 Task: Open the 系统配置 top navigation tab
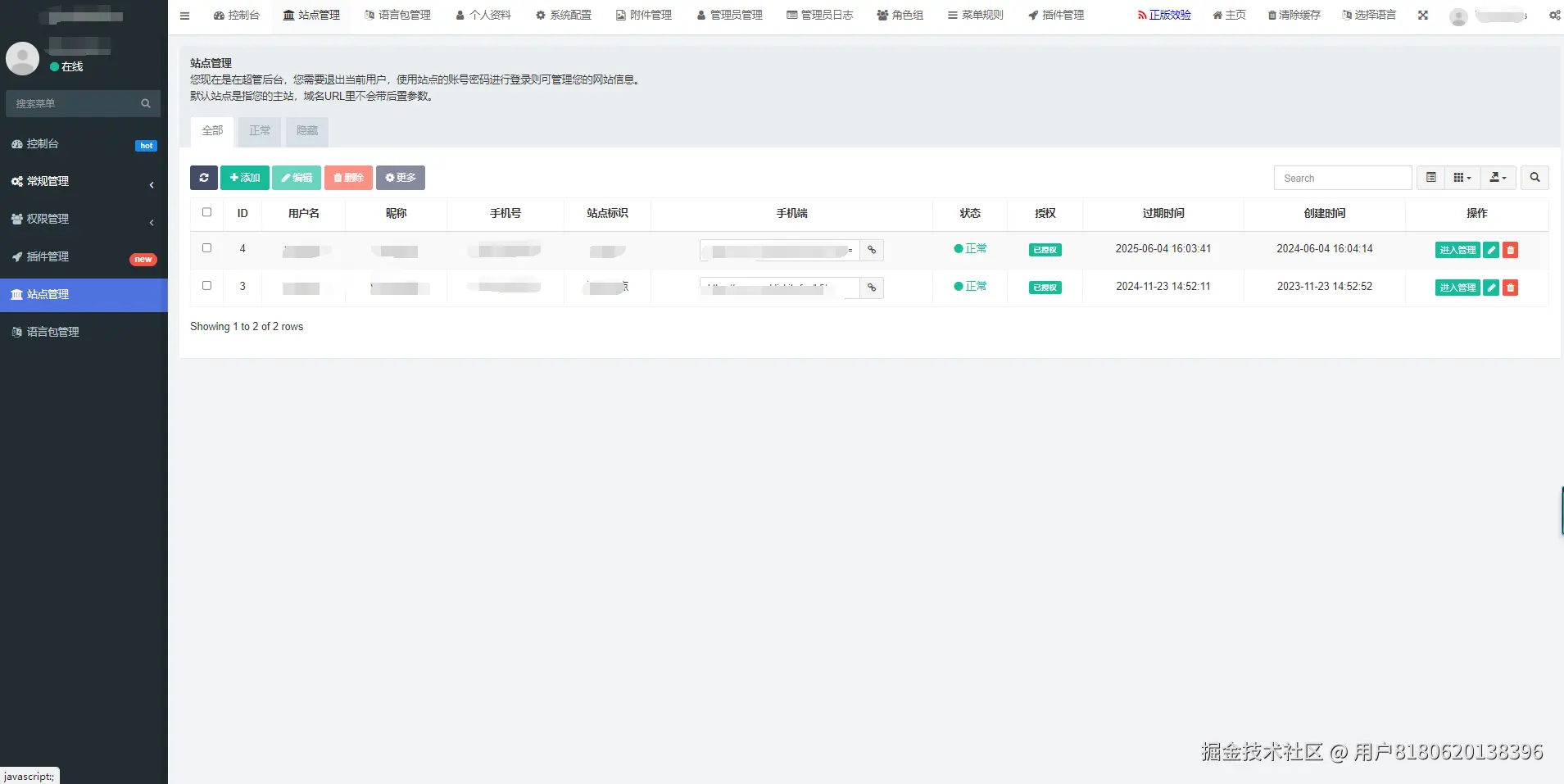563,16
